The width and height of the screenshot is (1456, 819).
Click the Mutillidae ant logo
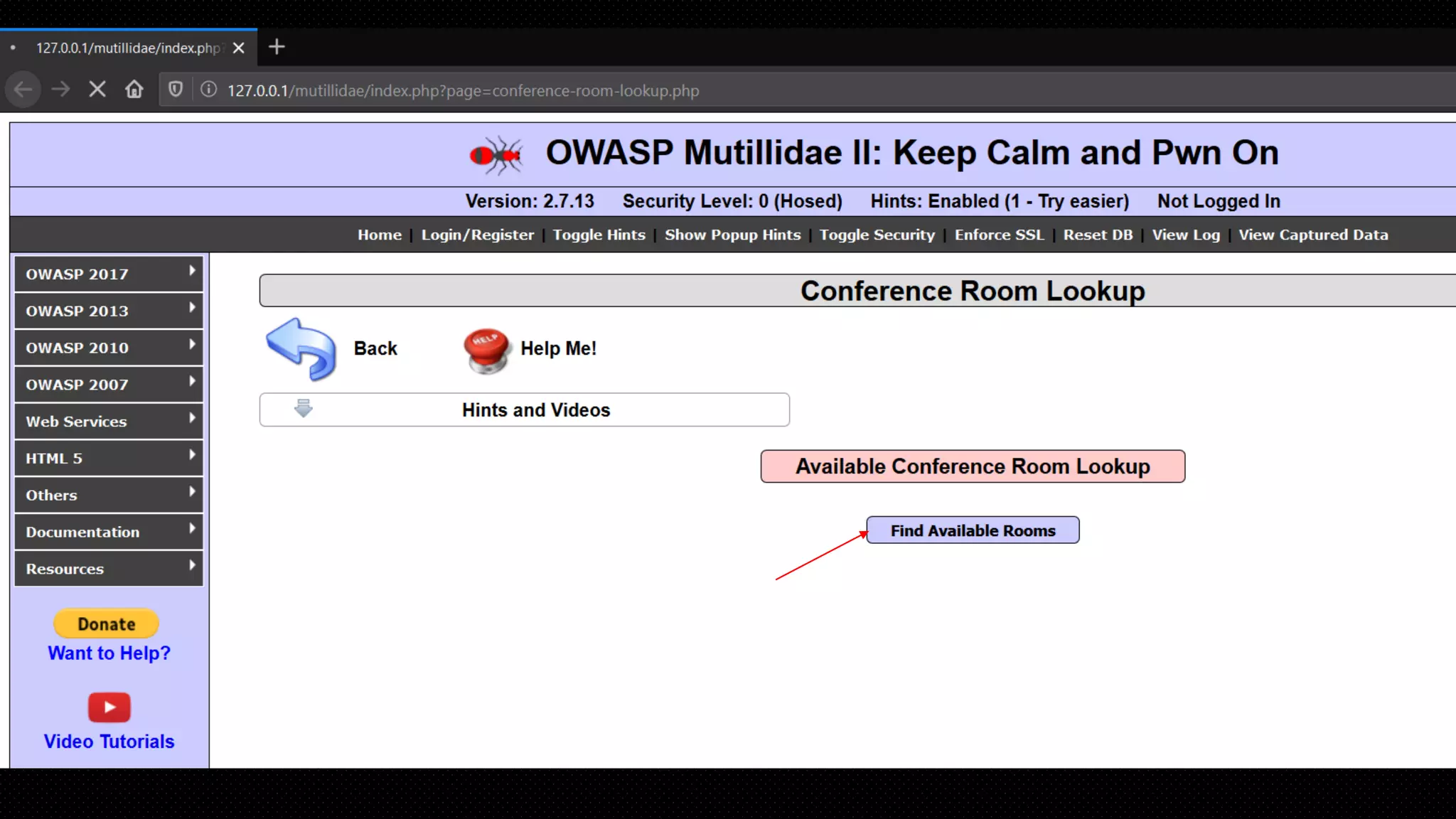coord(496,154)
